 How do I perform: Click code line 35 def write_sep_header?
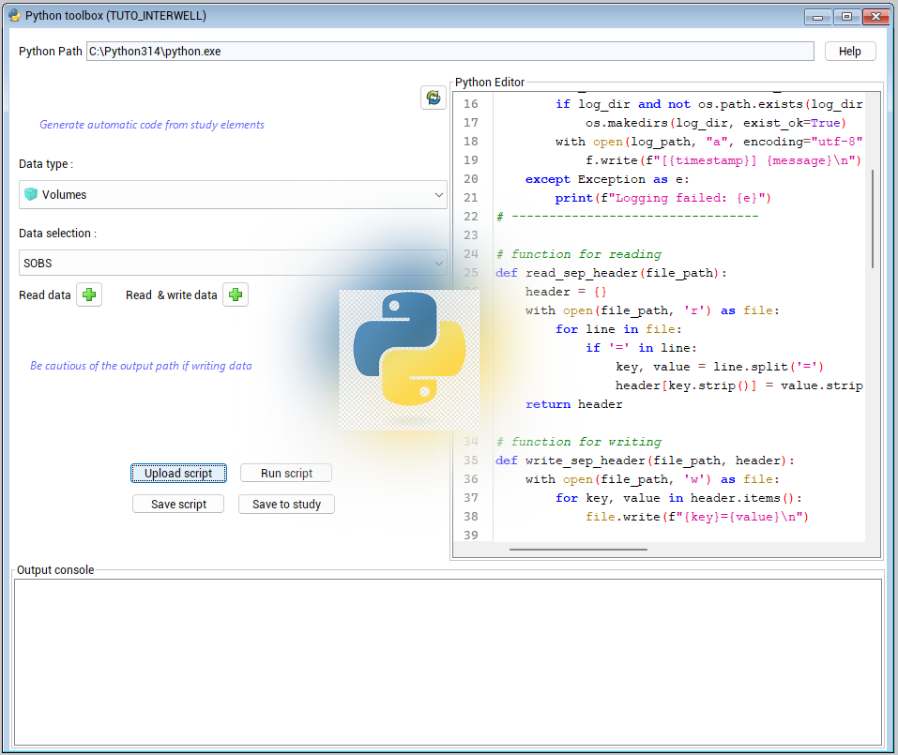point(645,460)
